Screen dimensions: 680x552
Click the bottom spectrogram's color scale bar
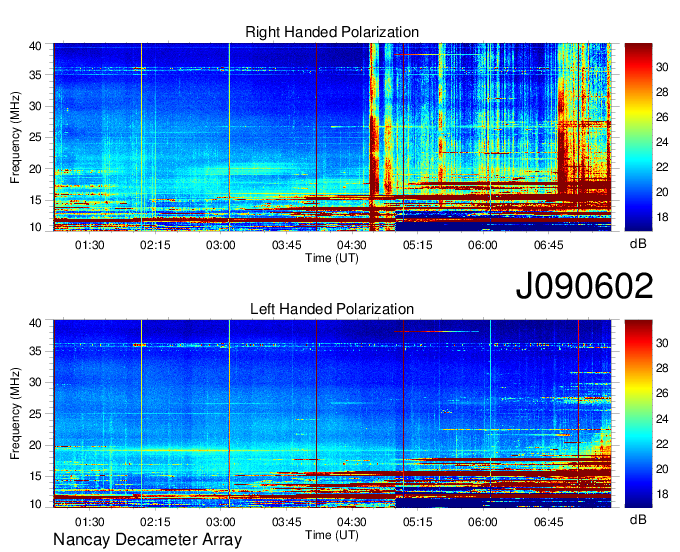(x=638, y=414)
